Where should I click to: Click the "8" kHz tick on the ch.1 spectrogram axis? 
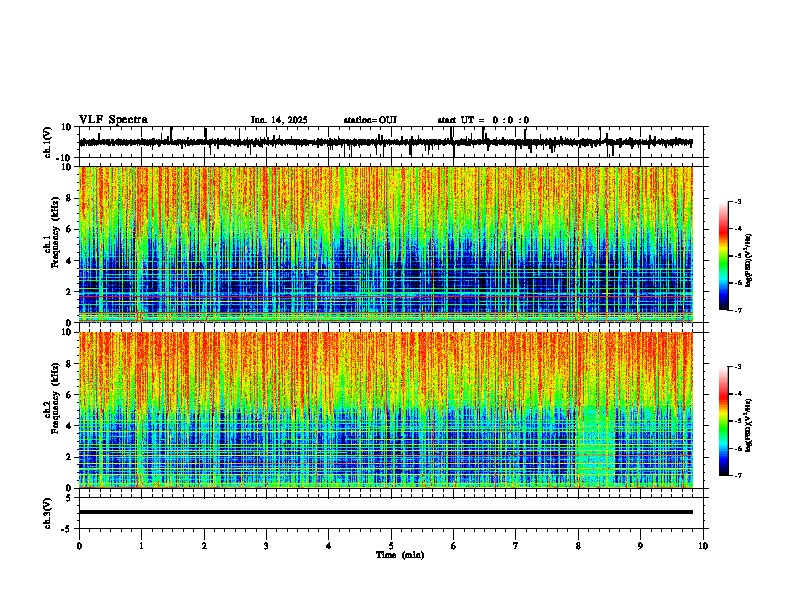70,198
